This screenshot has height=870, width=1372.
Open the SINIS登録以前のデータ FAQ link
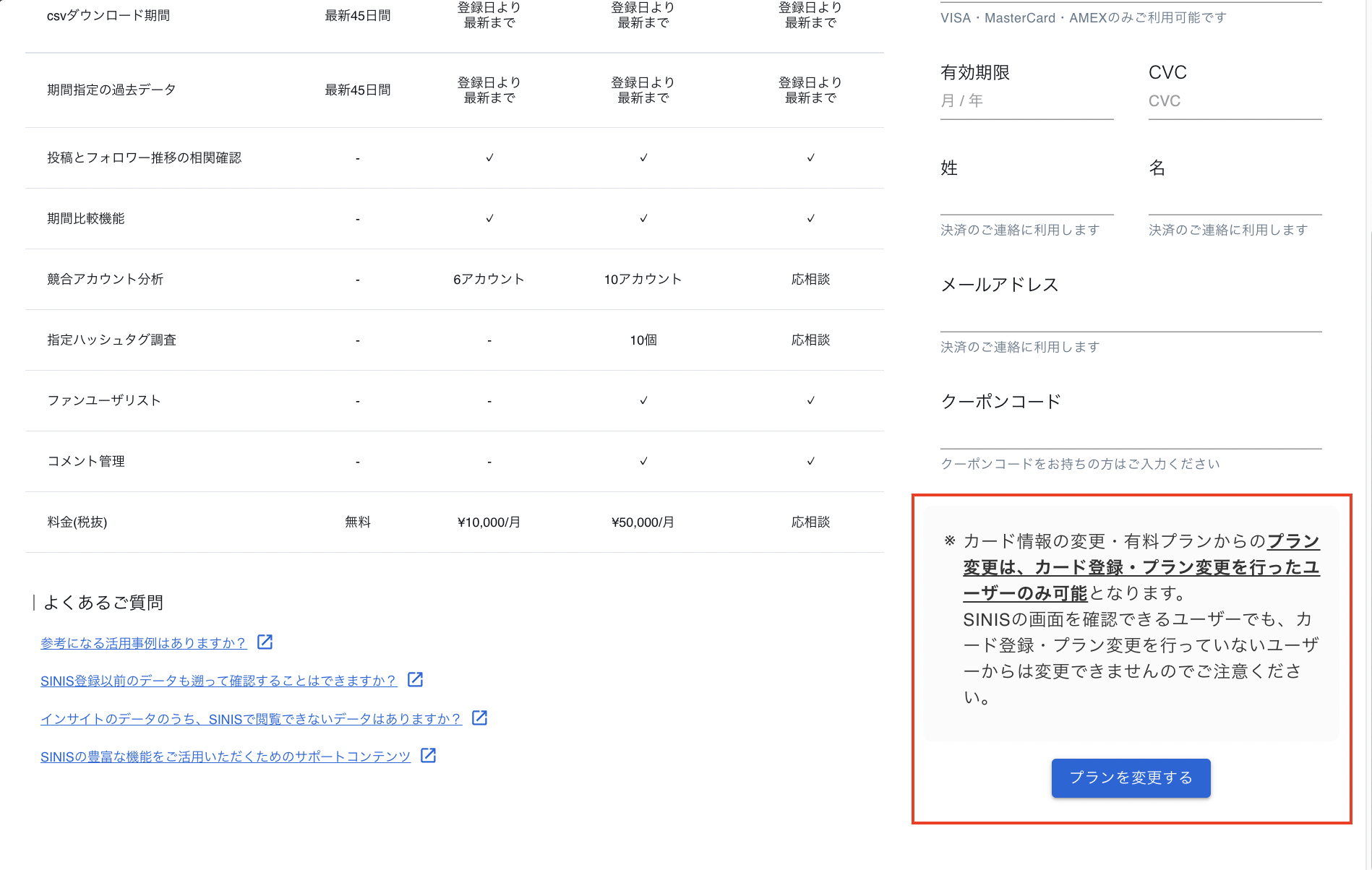218,681
